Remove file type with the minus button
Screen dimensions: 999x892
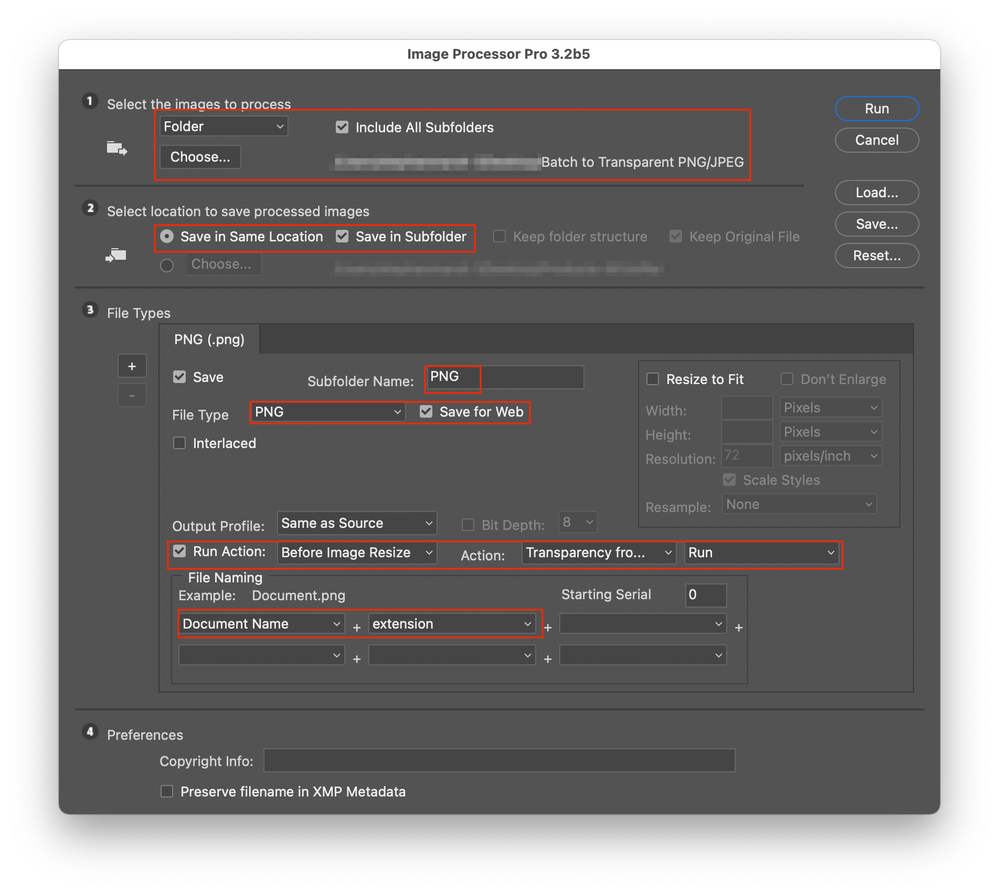coord(132,396)
